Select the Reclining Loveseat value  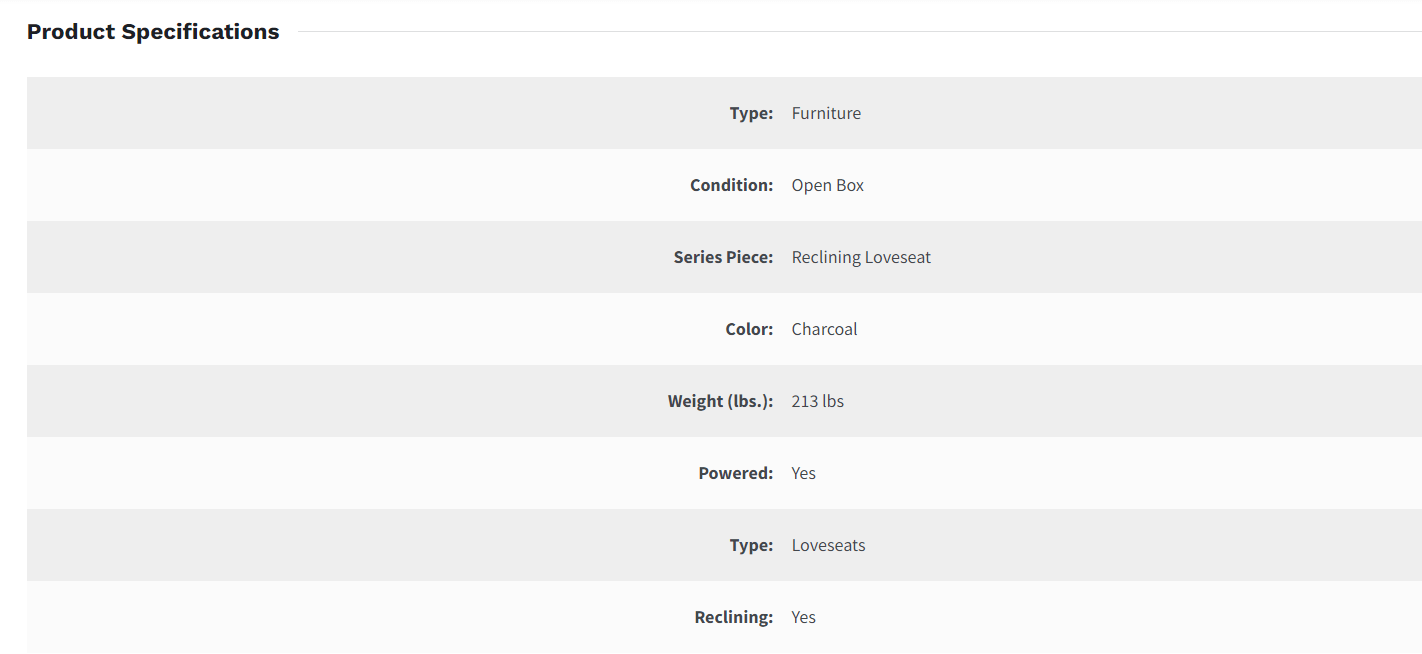860,257
